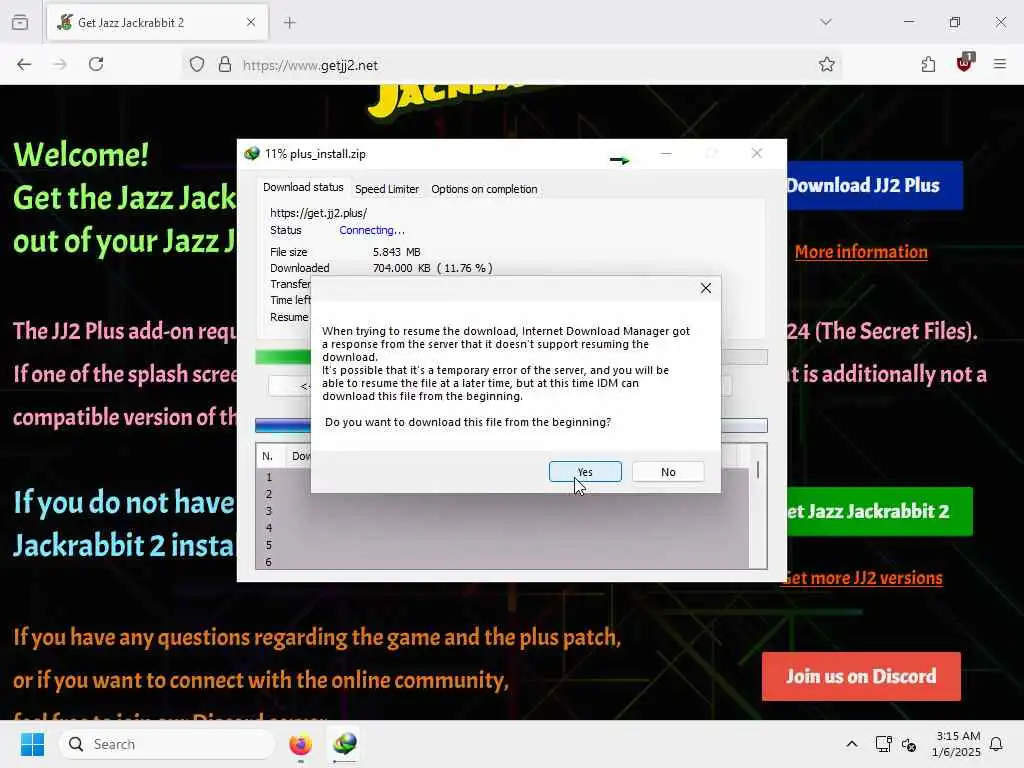The height and width of the screenshot is (768, 1024).
Task: Click the Connecting... status text
Action: point(372,231)
